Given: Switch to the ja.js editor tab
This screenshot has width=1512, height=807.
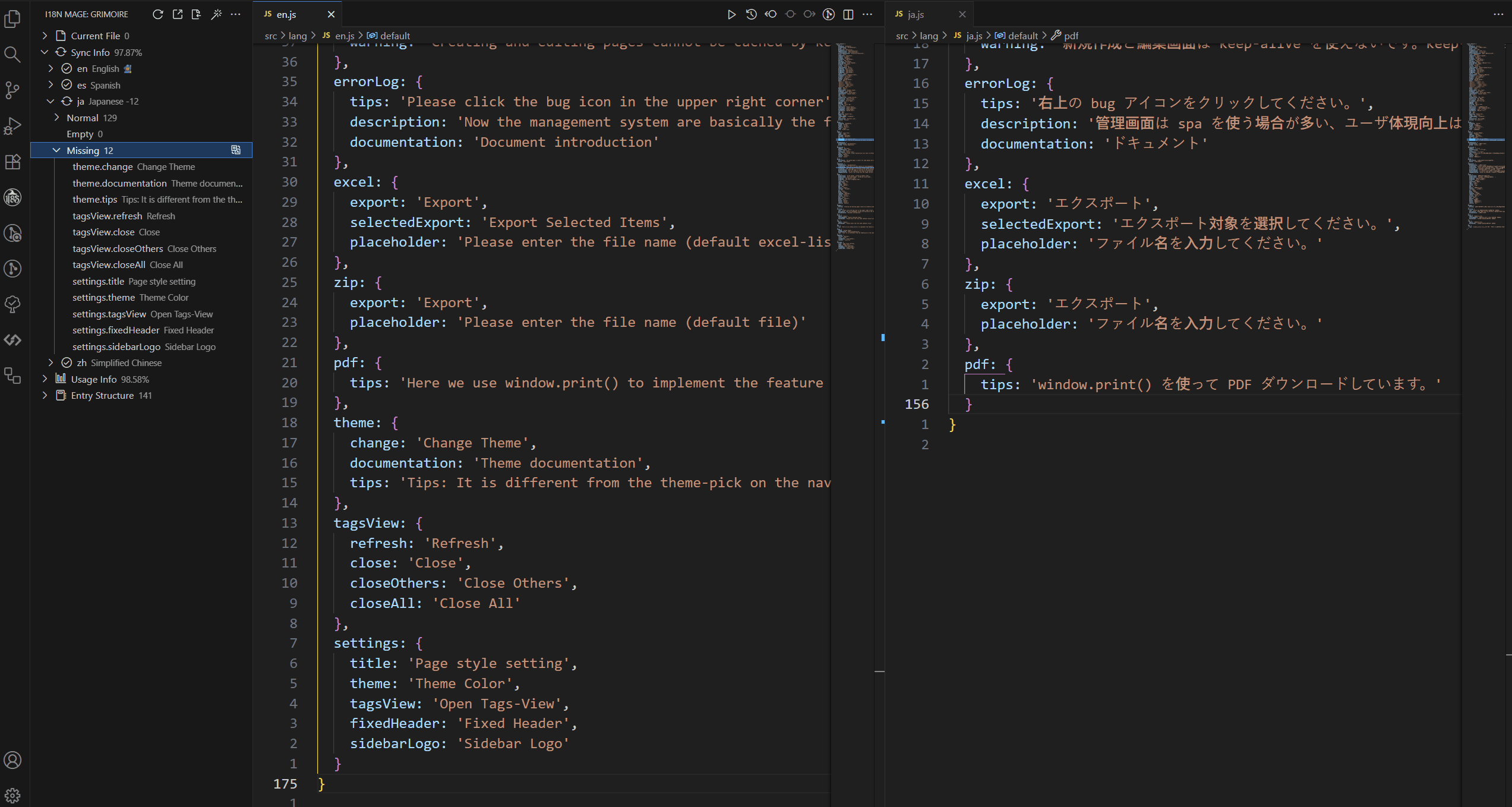Looking at the screenshot, I should pos(915,14).
